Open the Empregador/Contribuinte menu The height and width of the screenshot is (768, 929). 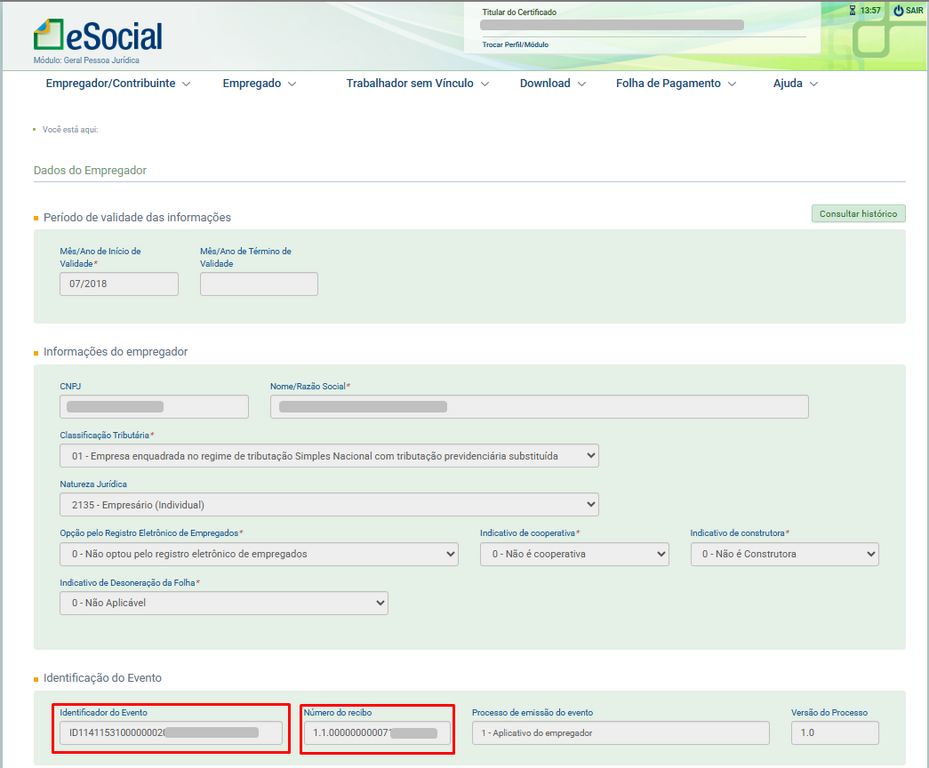pos(117,84)
